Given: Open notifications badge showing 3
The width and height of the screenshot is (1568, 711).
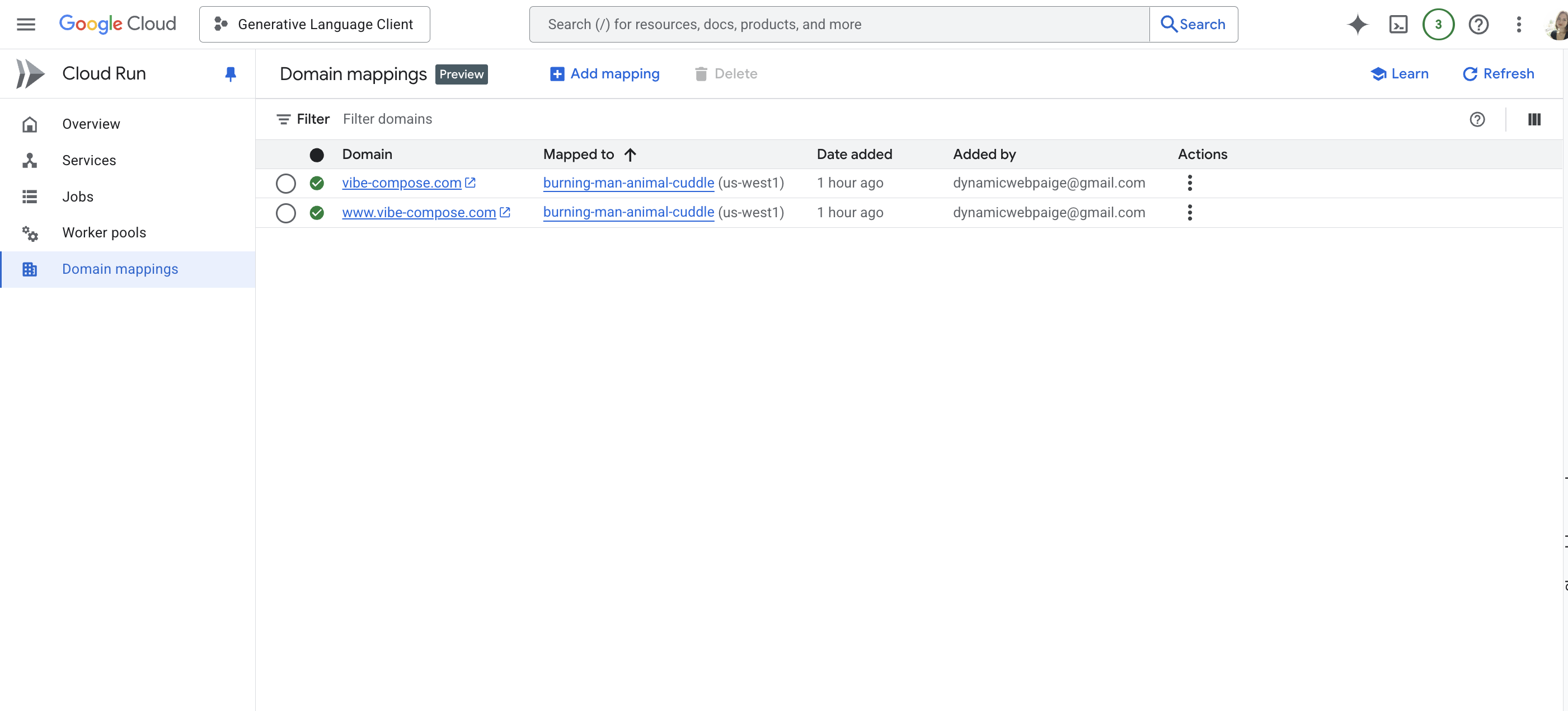Looking at the screenshot, I should (x=1438, y=24).
